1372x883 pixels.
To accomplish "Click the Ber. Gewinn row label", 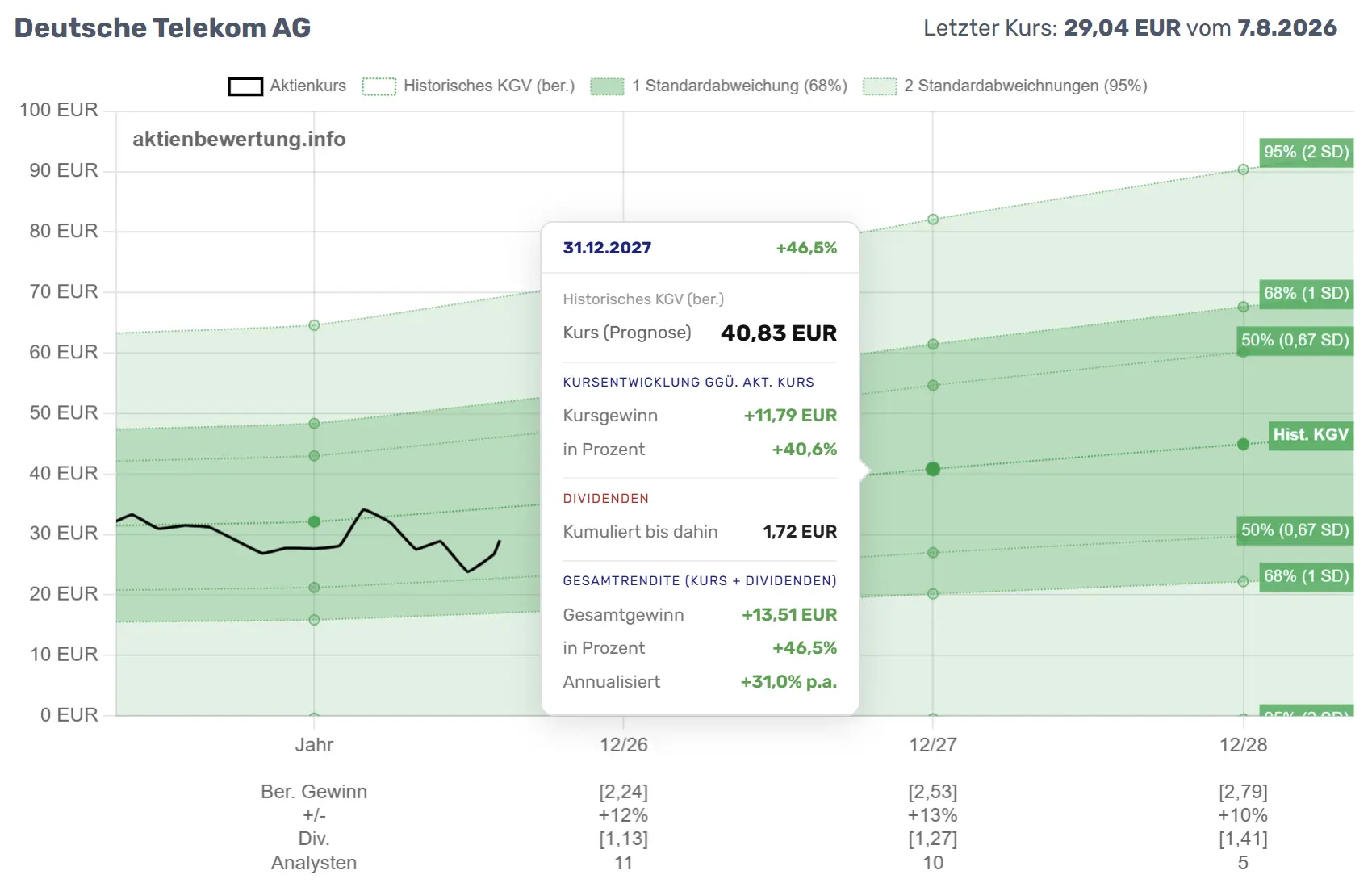I will coord(314,792).
